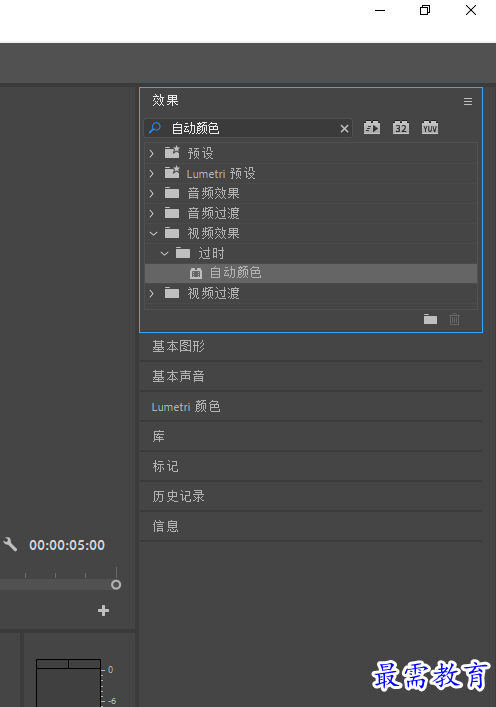Expand the Lumetri 预设 folder chevron
Screen dimensions: 496x707
click(152, 173)
